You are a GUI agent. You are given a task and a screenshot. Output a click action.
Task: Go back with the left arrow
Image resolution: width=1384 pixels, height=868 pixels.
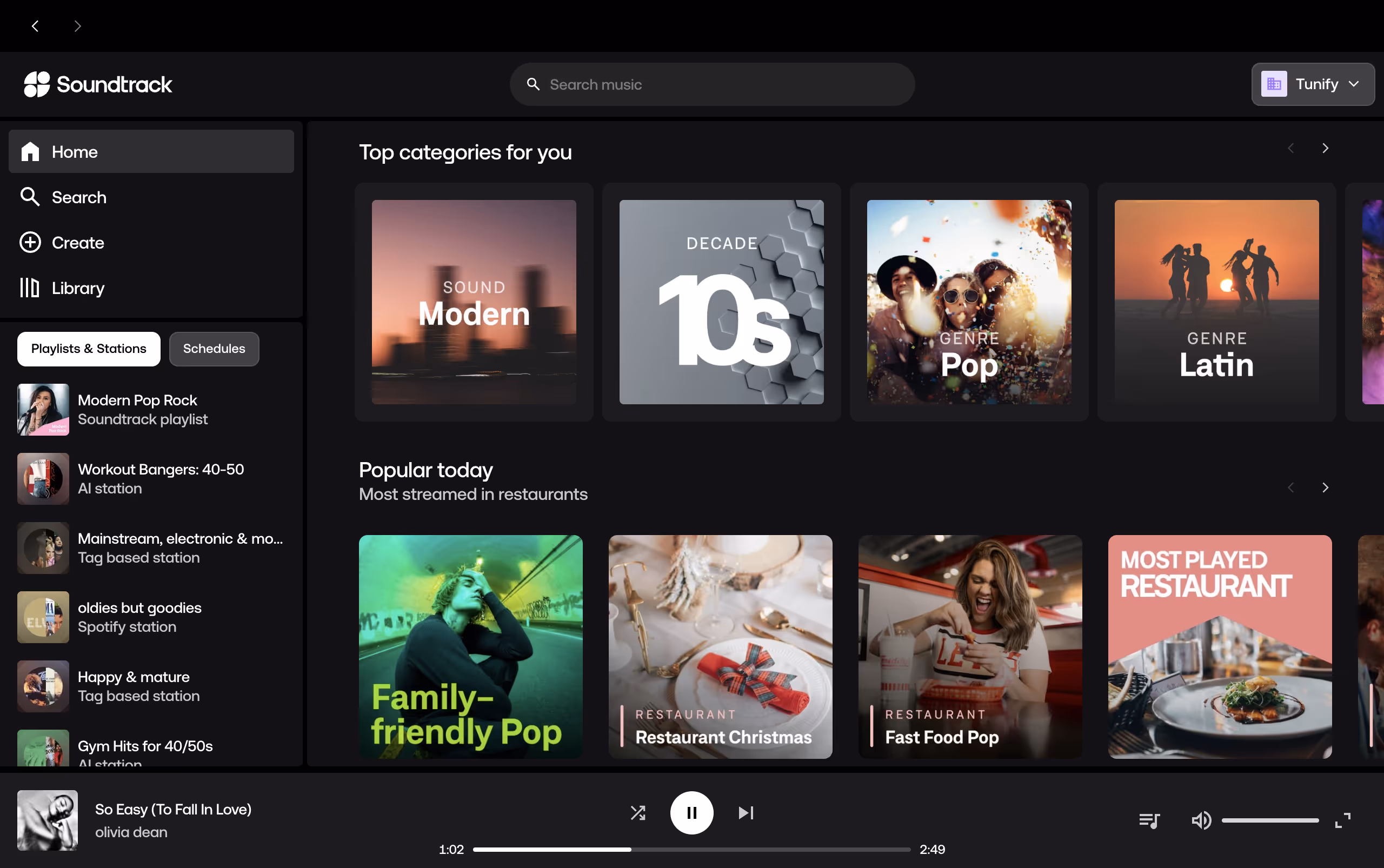coord(35,26)
